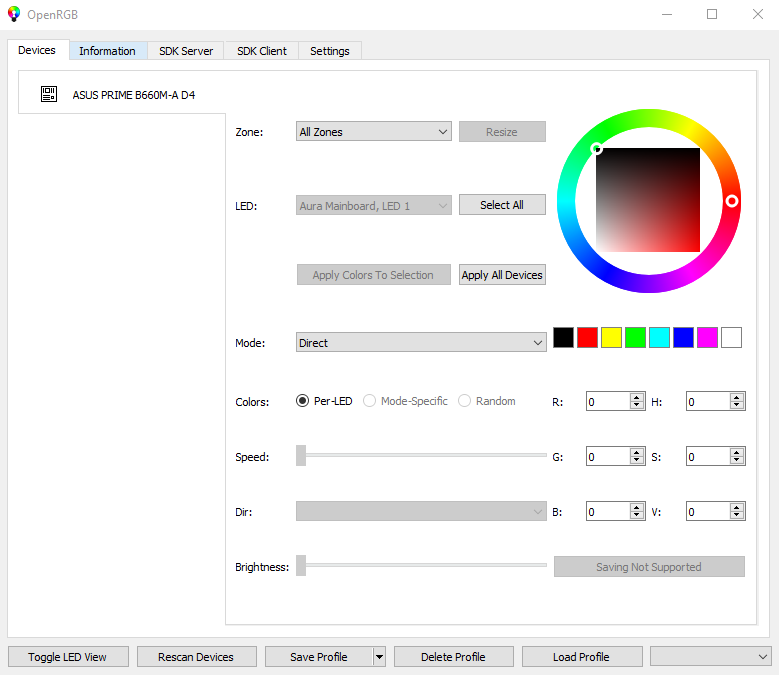Click the G value input field
The width and height of the screenshot is (779, 675).
point(607,457)
